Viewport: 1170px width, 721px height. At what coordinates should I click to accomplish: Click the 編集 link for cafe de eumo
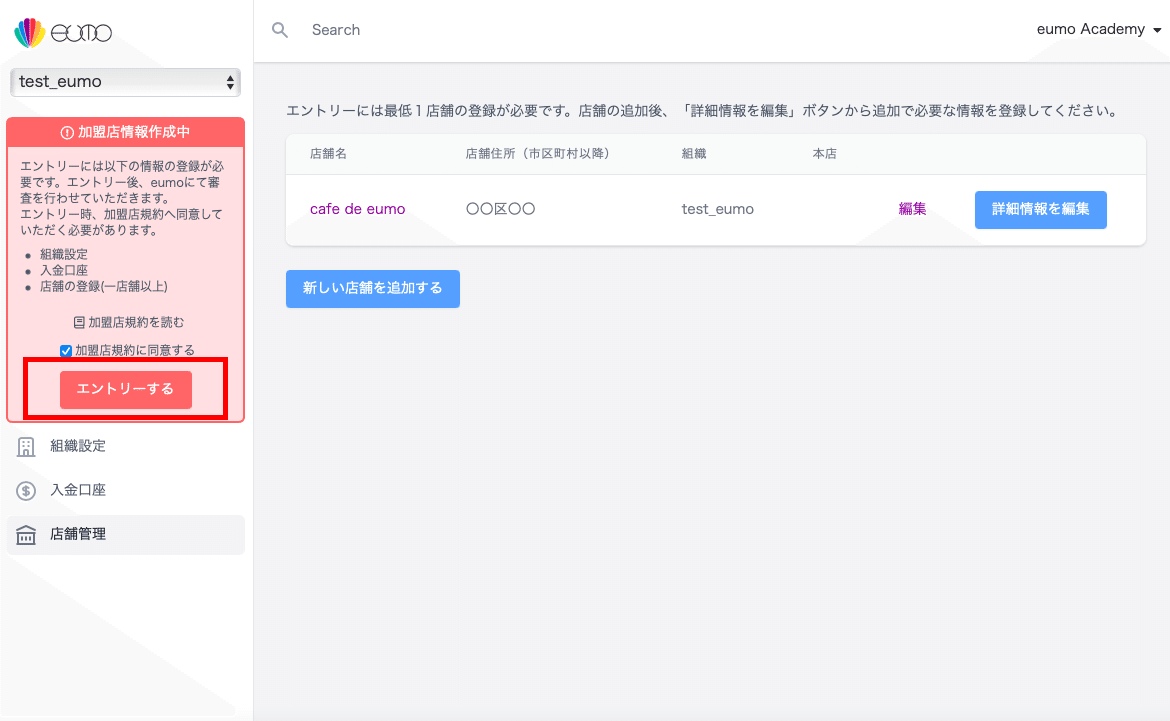tap(912, 209)
